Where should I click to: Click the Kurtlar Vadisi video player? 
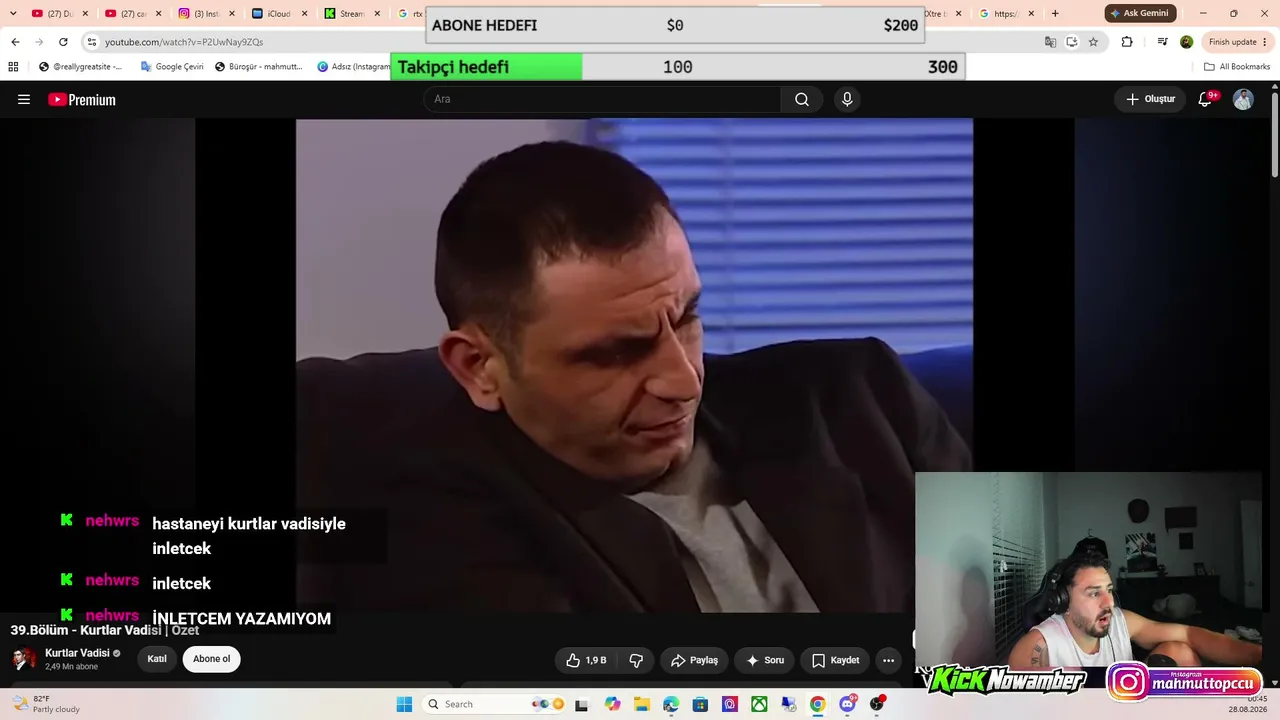(x=634, y=366)
